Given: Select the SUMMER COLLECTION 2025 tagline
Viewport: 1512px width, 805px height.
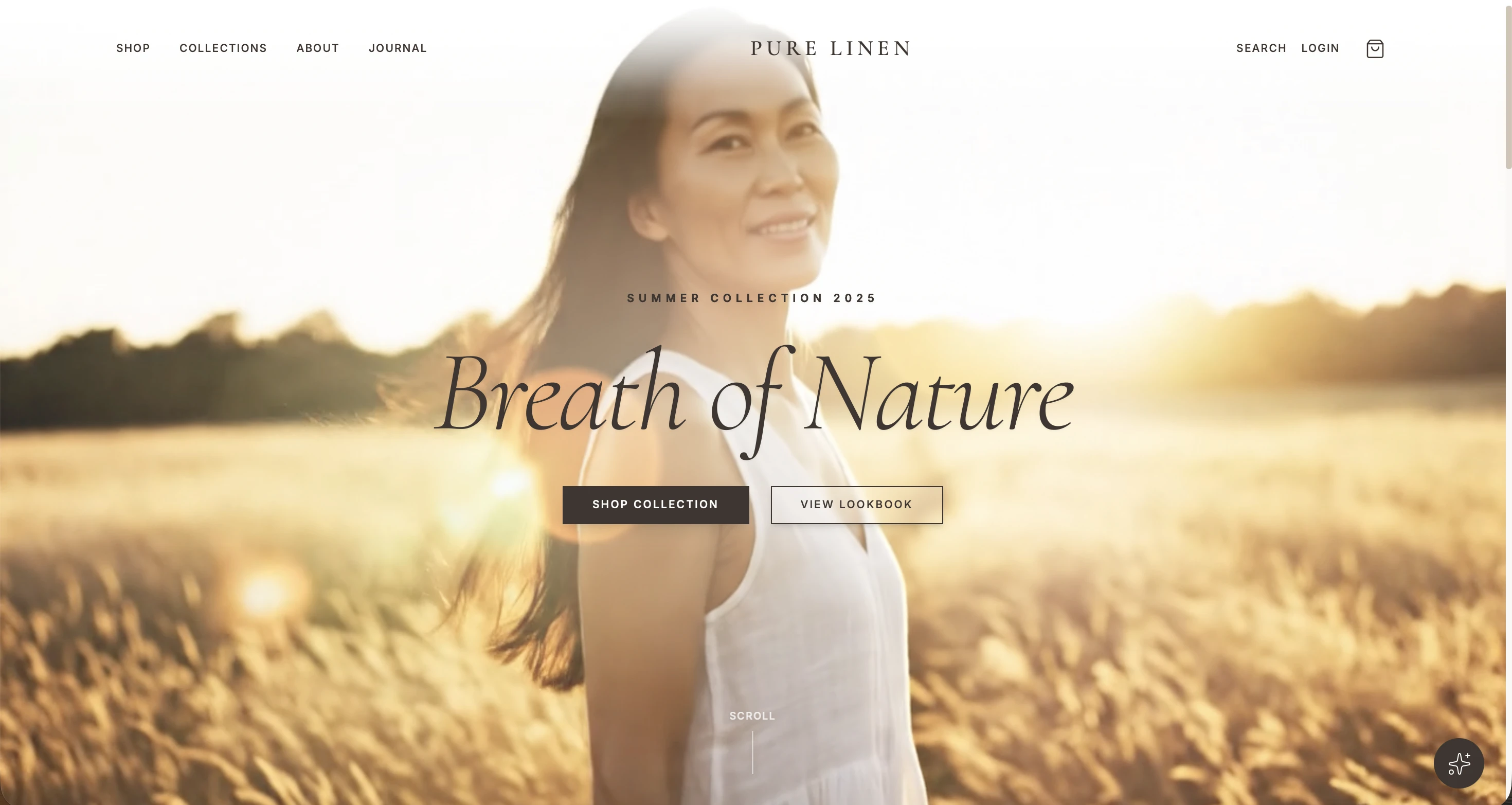Looking at the screenshot, I should [752, 298].
